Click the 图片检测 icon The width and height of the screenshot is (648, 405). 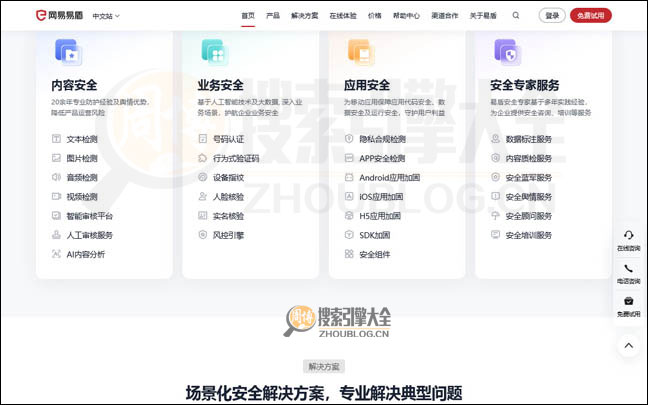(x=56, y=158)
